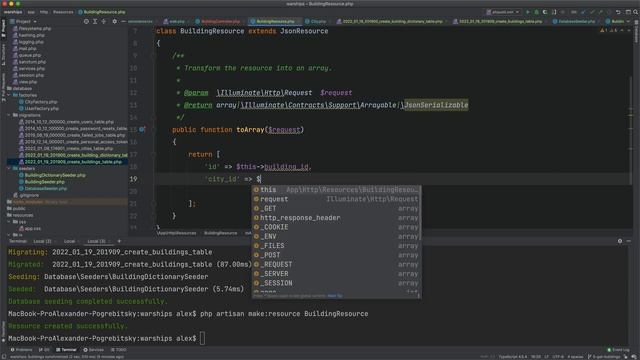Choose 'this' from completion popup

(x=336, y=190)
